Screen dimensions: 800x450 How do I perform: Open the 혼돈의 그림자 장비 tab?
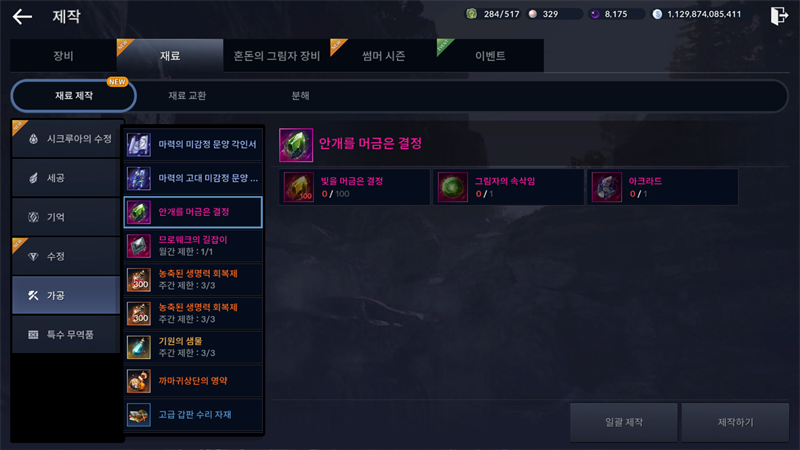pos(277,56)
